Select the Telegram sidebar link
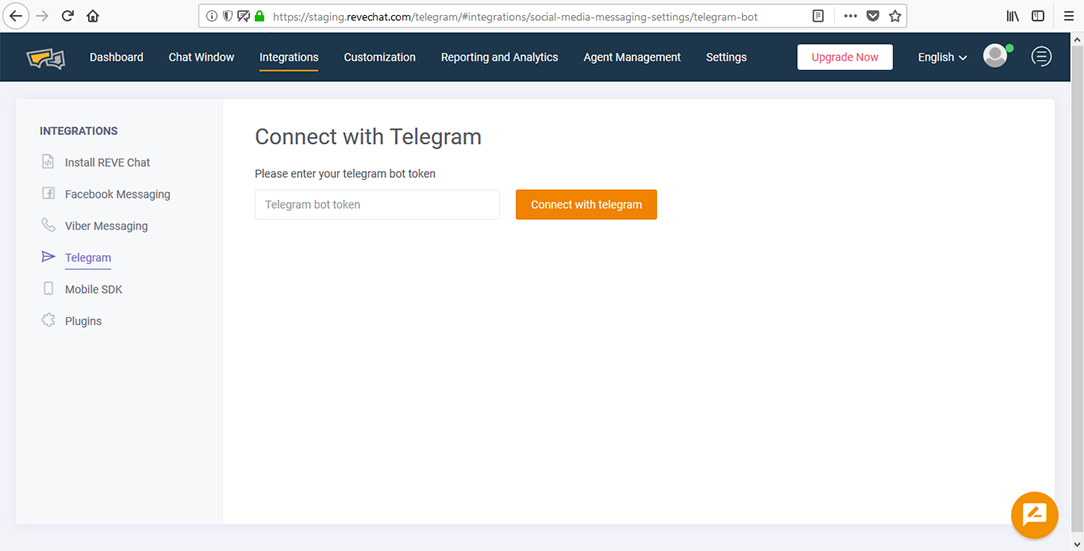Viewport: 1084px width, 551px height. tap(88, 258)
